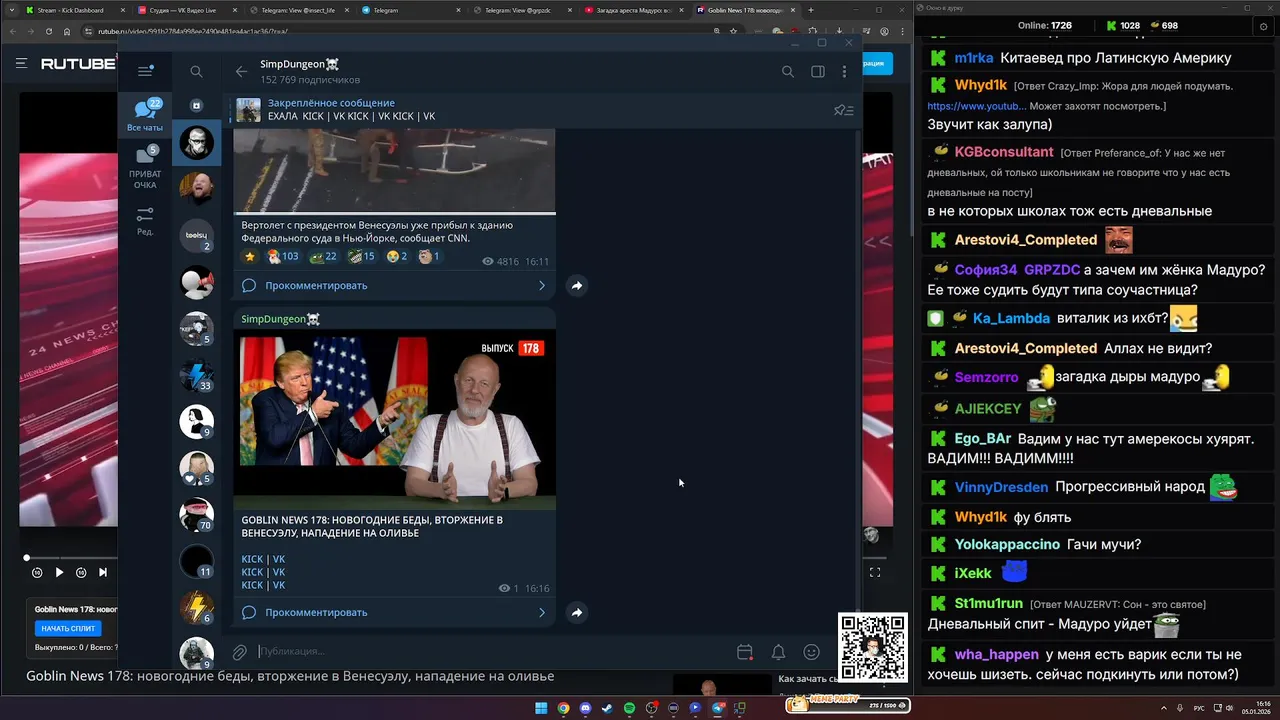The height and width of the screenshot is (720, 1280).
Task: Search inside the SimpDungeon channel
Action: click(x=788, y=71)
